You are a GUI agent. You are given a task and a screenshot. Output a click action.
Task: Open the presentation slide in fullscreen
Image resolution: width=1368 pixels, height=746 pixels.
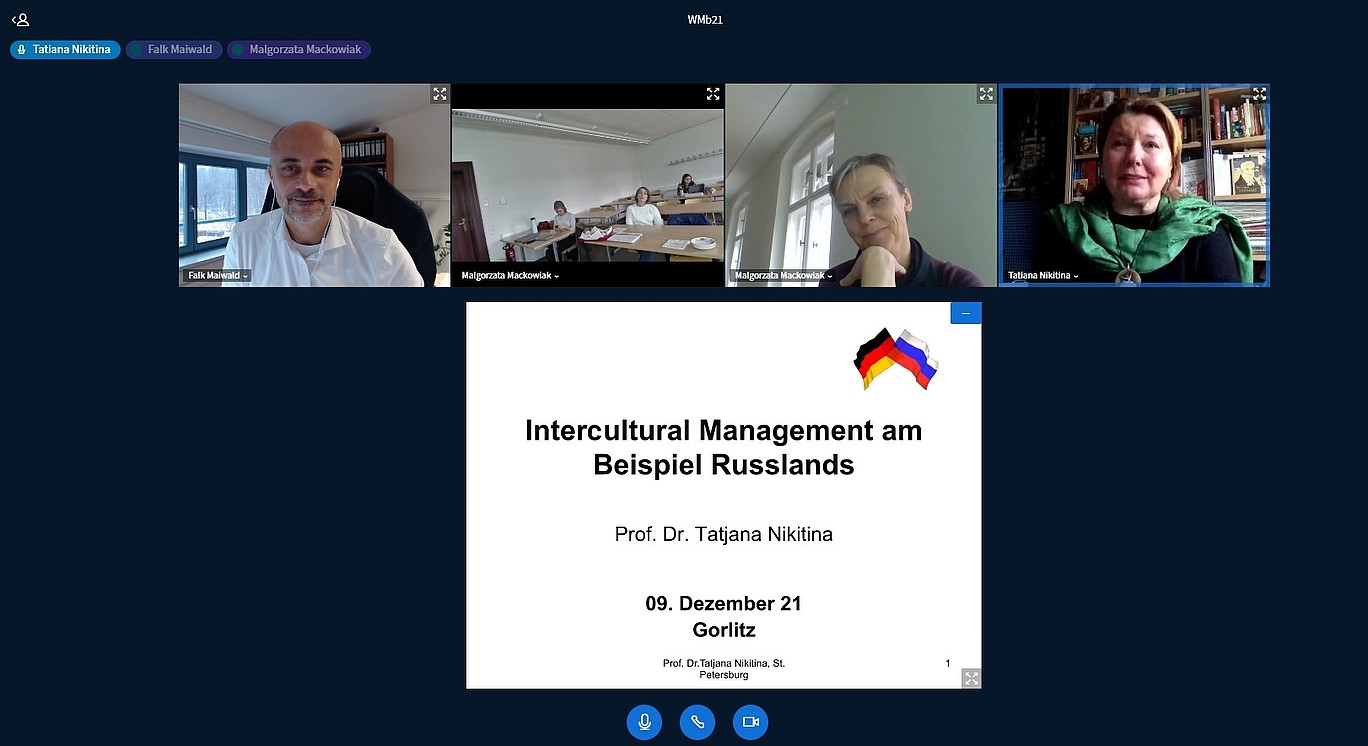click(x=970, y=678)
